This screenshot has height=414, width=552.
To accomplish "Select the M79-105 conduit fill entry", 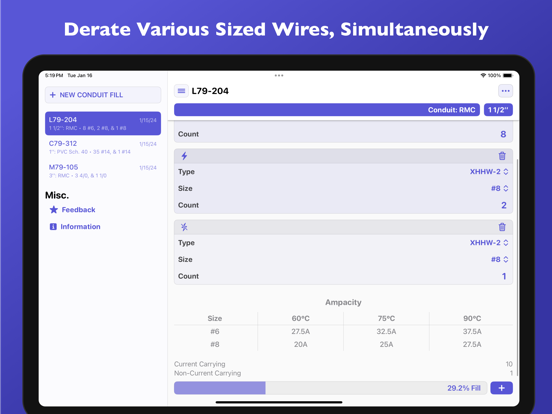I will 103,171.
